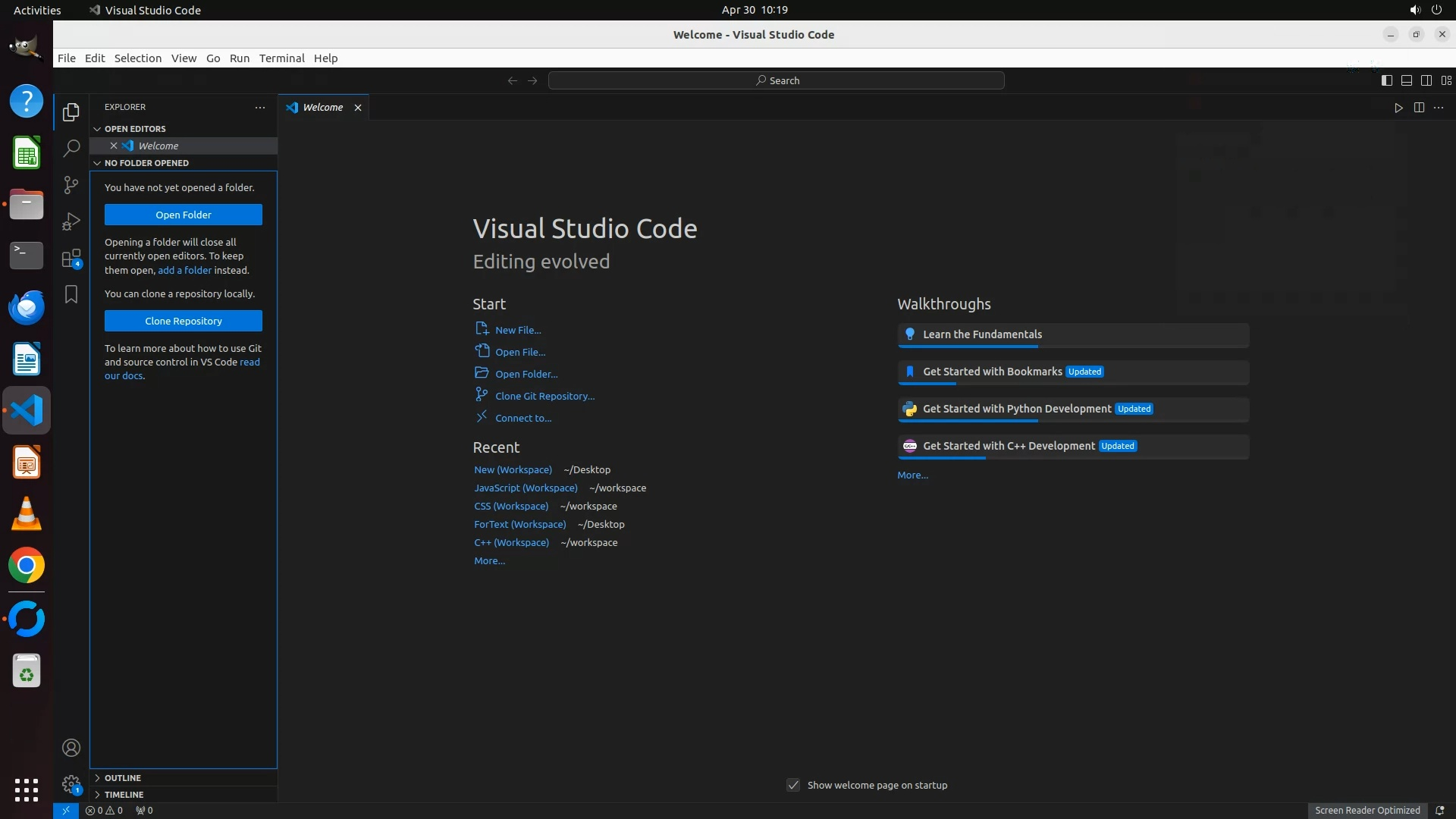
Task: Open the Source Control view
Action: (71, 184)
